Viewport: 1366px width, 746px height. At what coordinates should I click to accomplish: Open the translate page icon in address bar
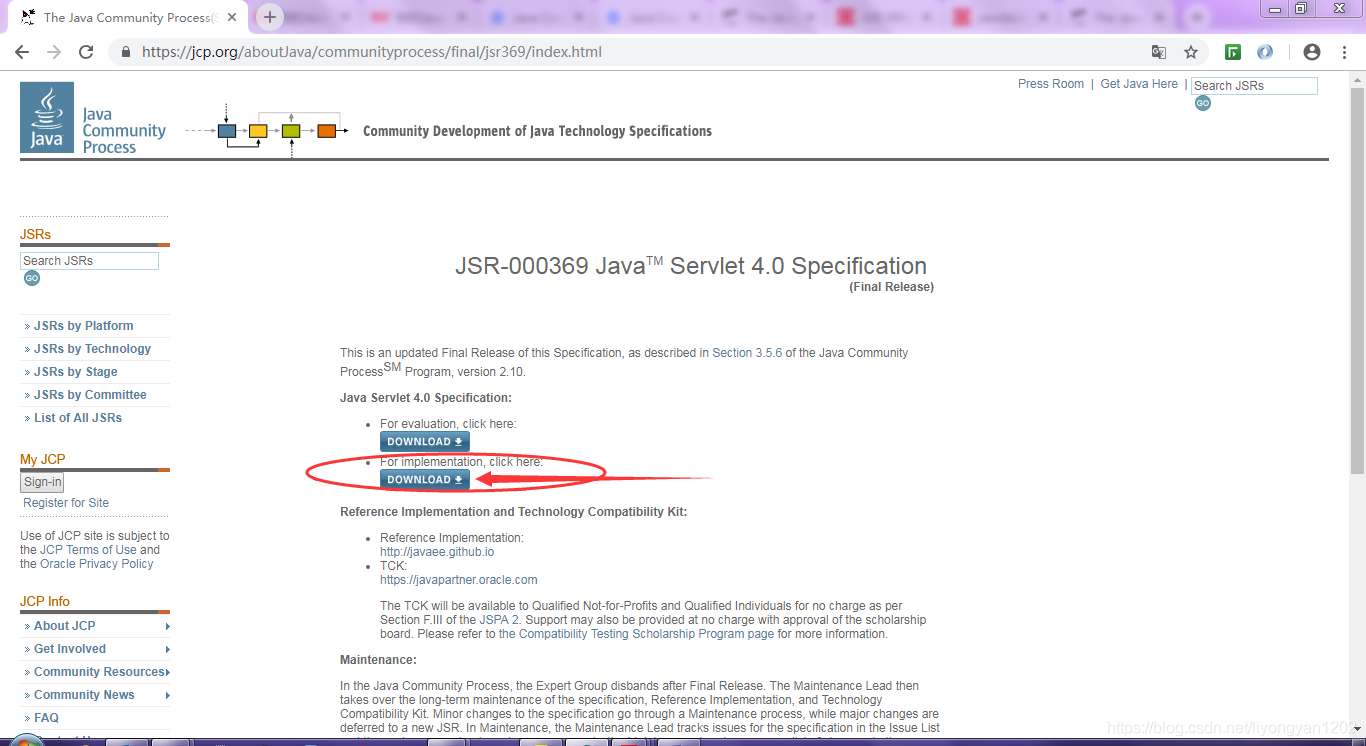click(x=1159, y=52)
